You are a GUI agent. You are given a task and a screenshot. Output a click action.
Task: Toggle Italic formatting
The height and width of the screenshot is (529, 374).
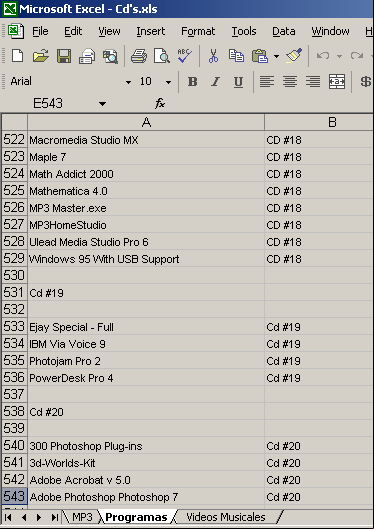coord(215,82)
